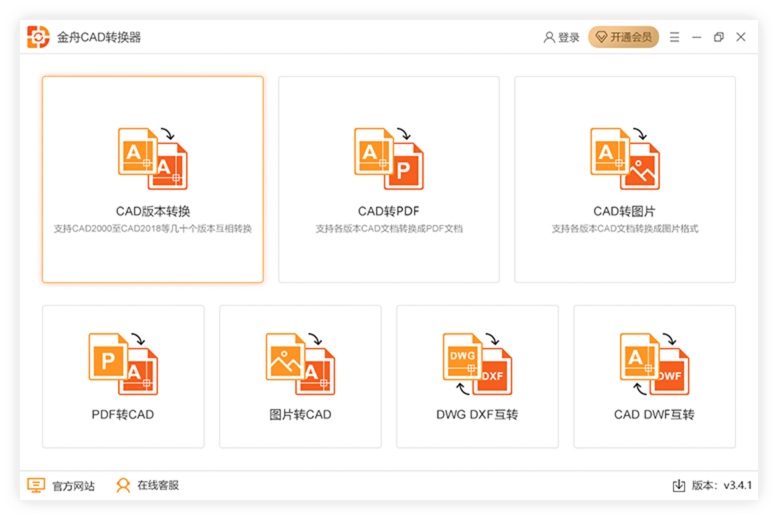
Task: Select the CAD版本转换 label
Action: click(x=153, y=211)
